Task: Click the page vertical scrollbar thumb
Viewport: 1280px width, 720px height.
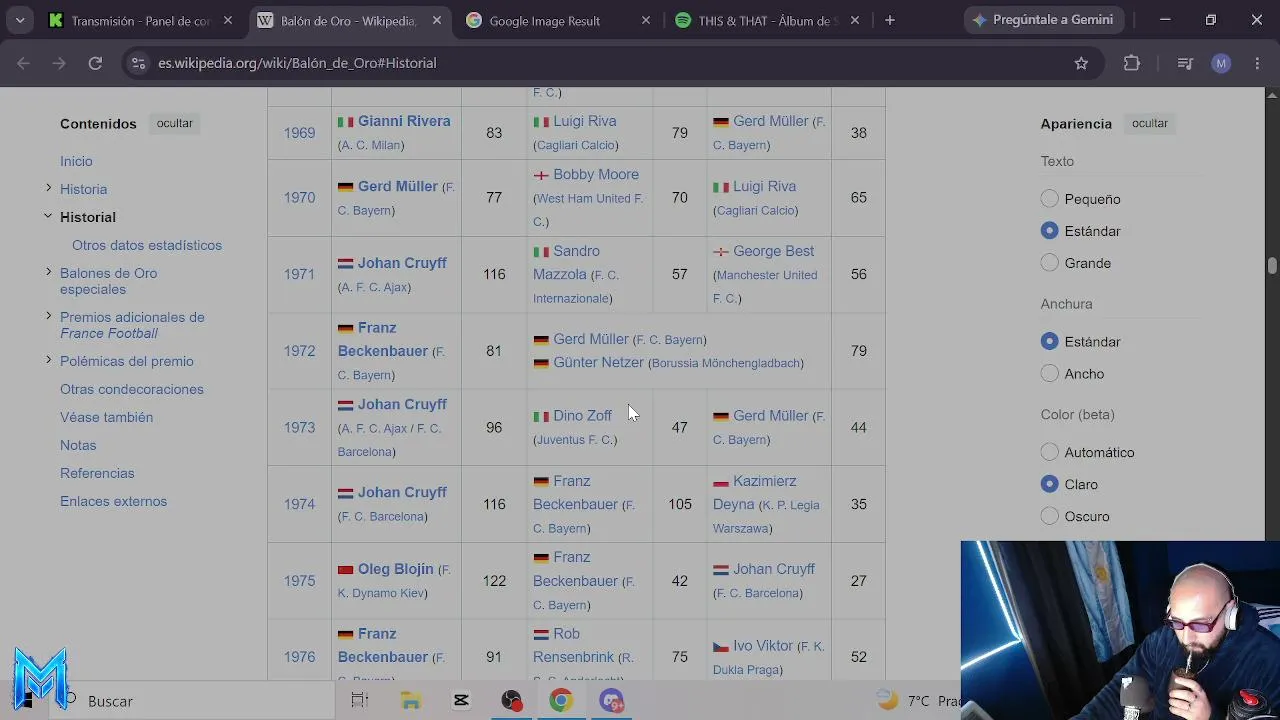Action: click(x=1272, y=265)
